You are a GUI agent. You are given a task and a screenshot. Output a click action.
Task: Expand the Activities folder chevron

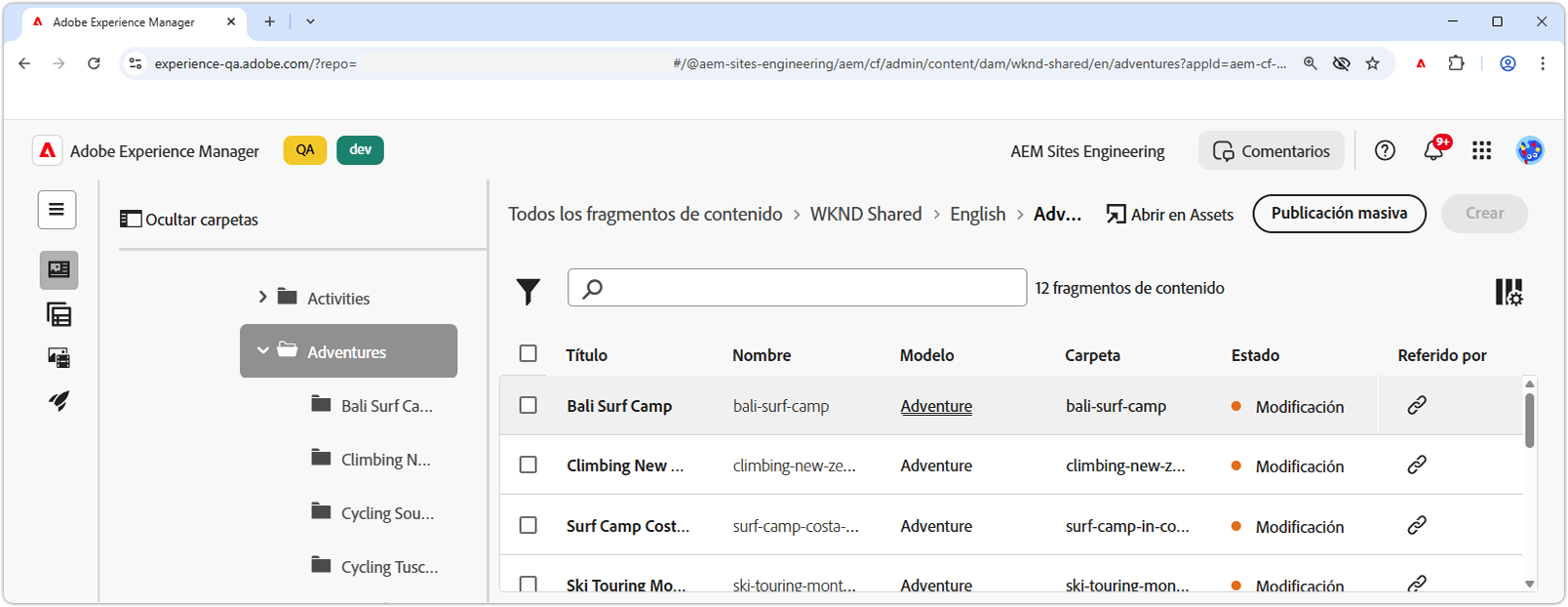(x=262, y=297)
